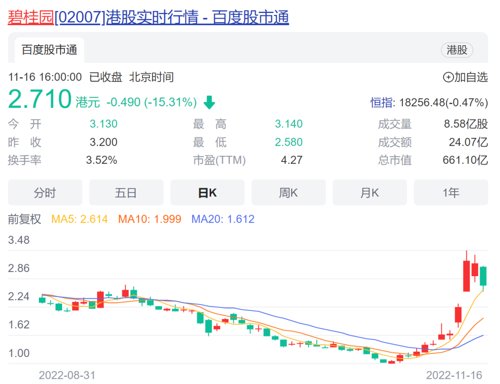Image resolution: width=500 pixels, height=384 pixels.
Task: Select the 日K chart tab
Action: 207,193
